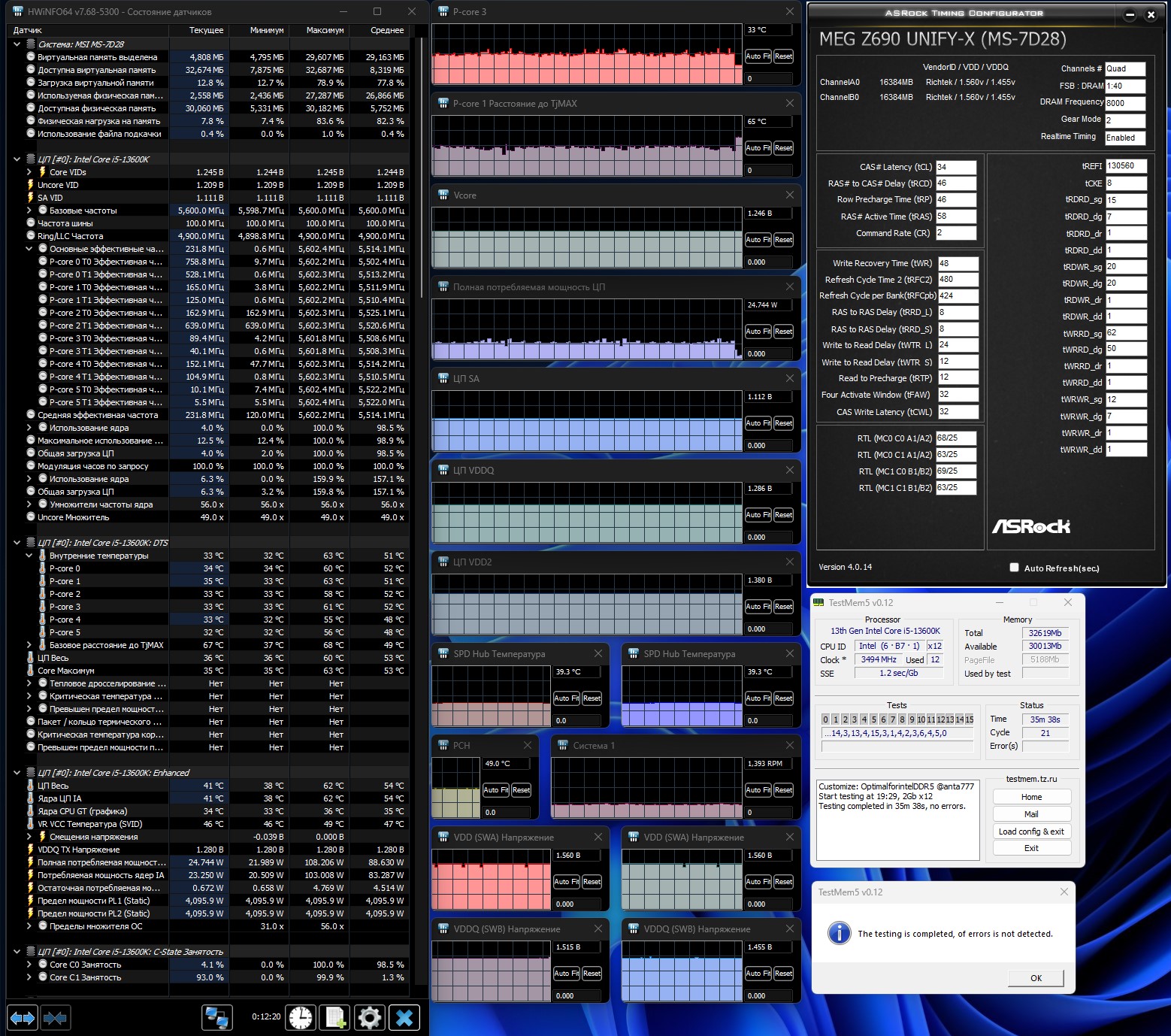Image resolution: width=1171 pixels, height=1036 pixels.
Task: Expand the Умножители частоты ядра row
Action: point(29,504)
